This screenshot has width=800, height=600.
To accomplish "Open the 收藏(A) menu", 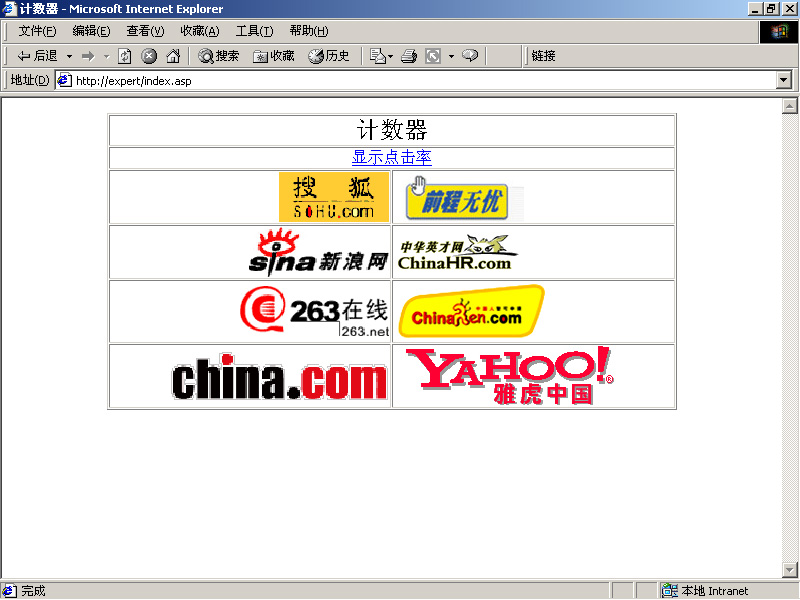I will tap(200, 31).
